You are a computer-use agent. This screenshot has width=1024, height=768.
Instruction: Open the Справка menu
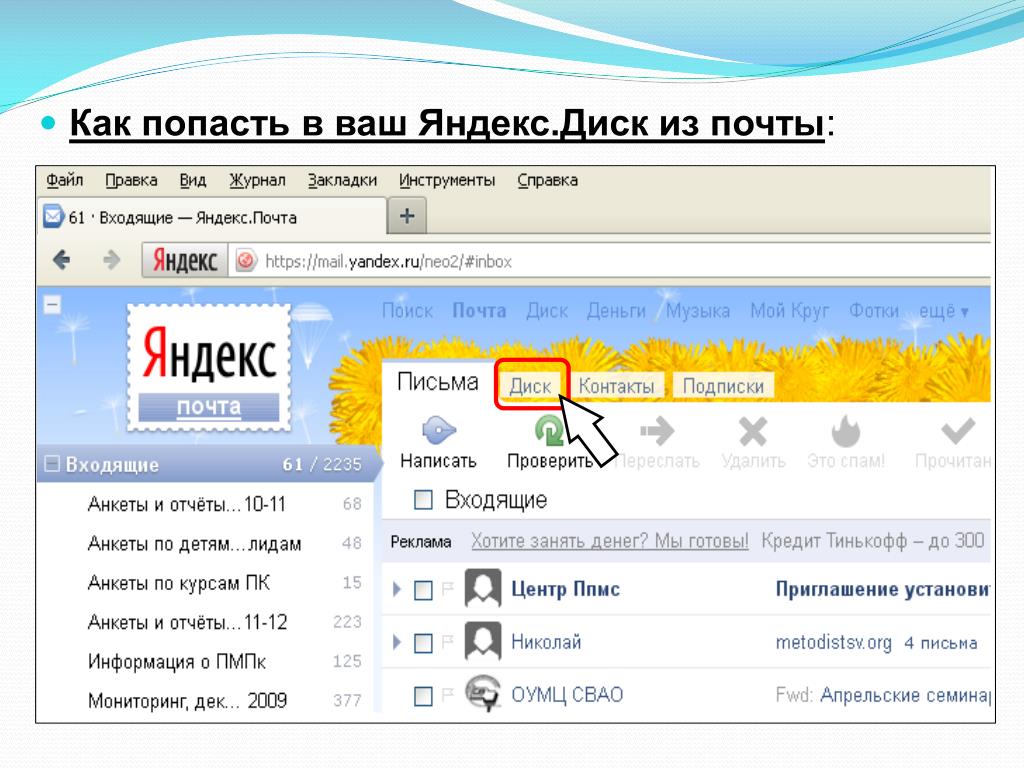click(547, 180)
